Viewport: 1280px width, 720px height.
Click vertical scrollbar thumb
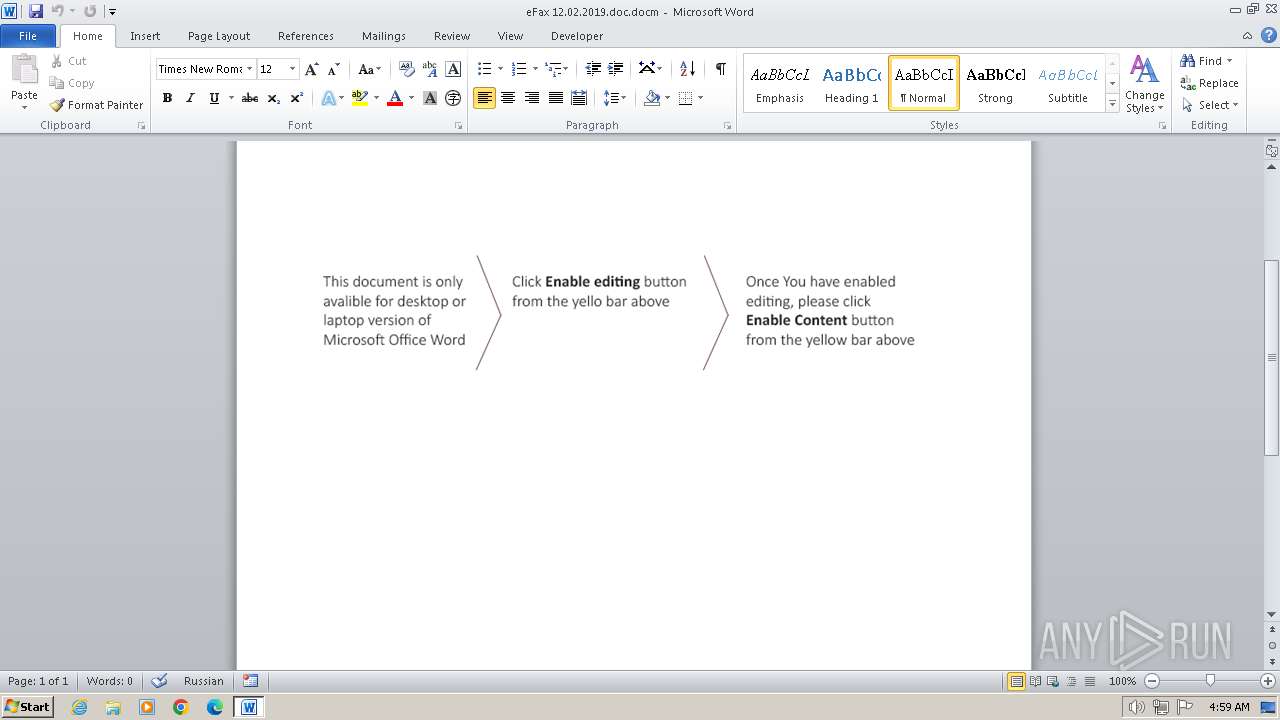click(x=1272, y=357)
